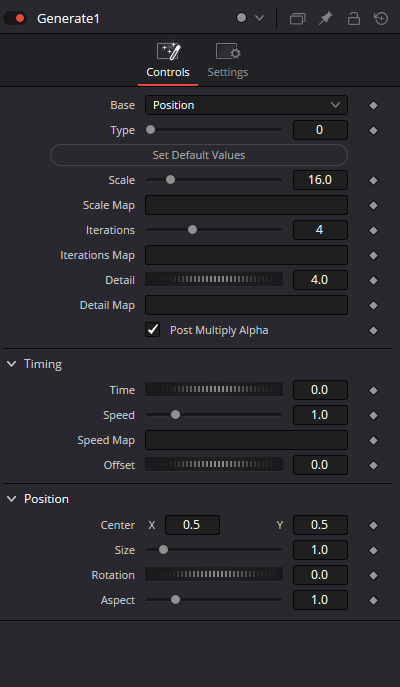Viewport: 400px width, 687px height.
Task: Click the Iterations slider track
Action: coord(214,230)
